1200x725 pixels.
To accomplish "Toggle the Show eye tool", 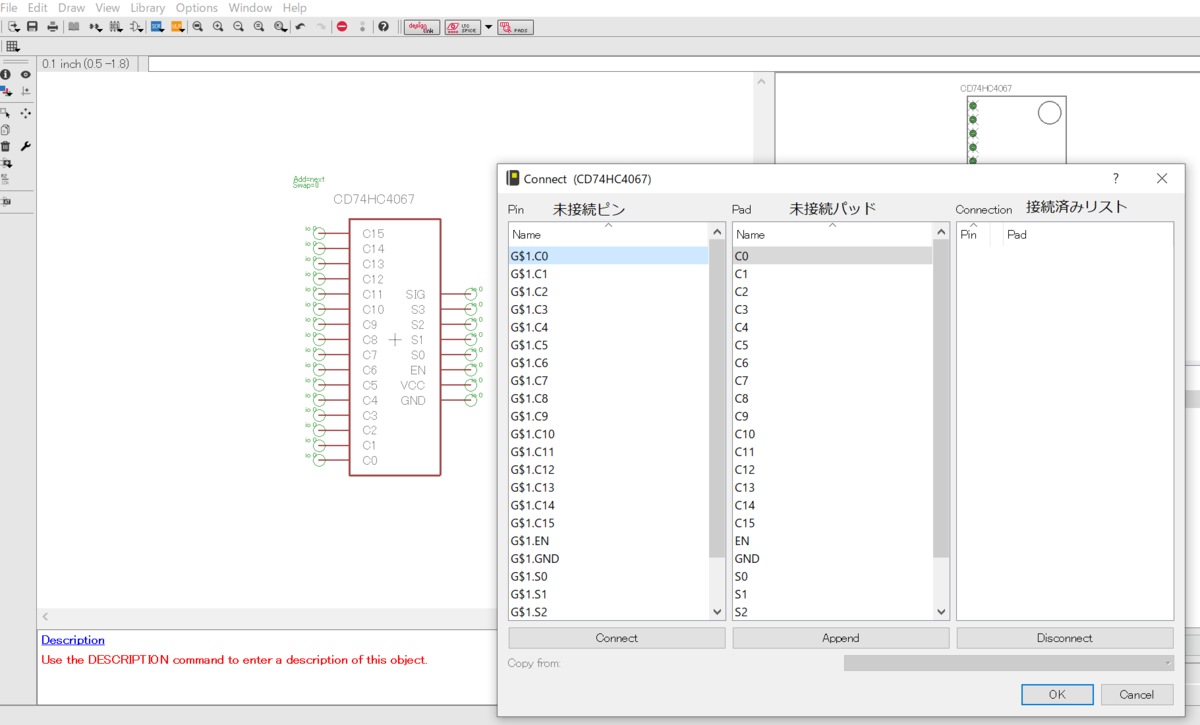I will point(26,74).
